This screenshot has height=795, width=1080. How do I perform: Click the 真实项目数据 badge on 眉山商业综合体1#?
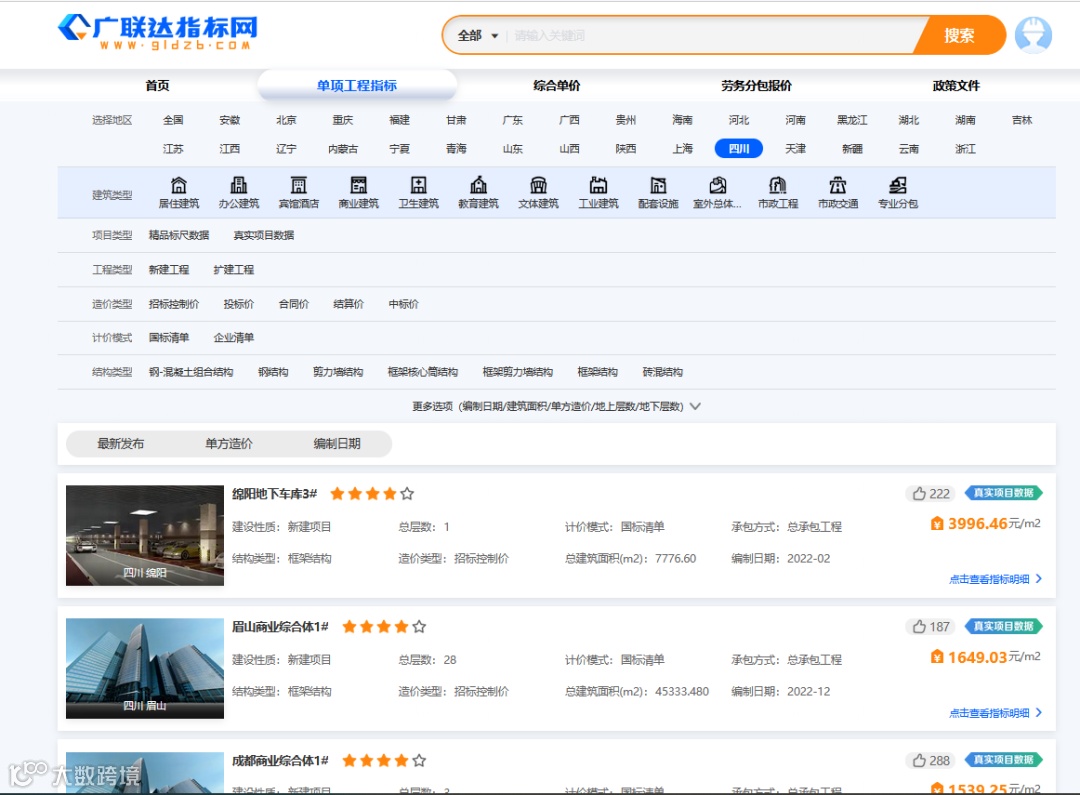pos(1004,626)
